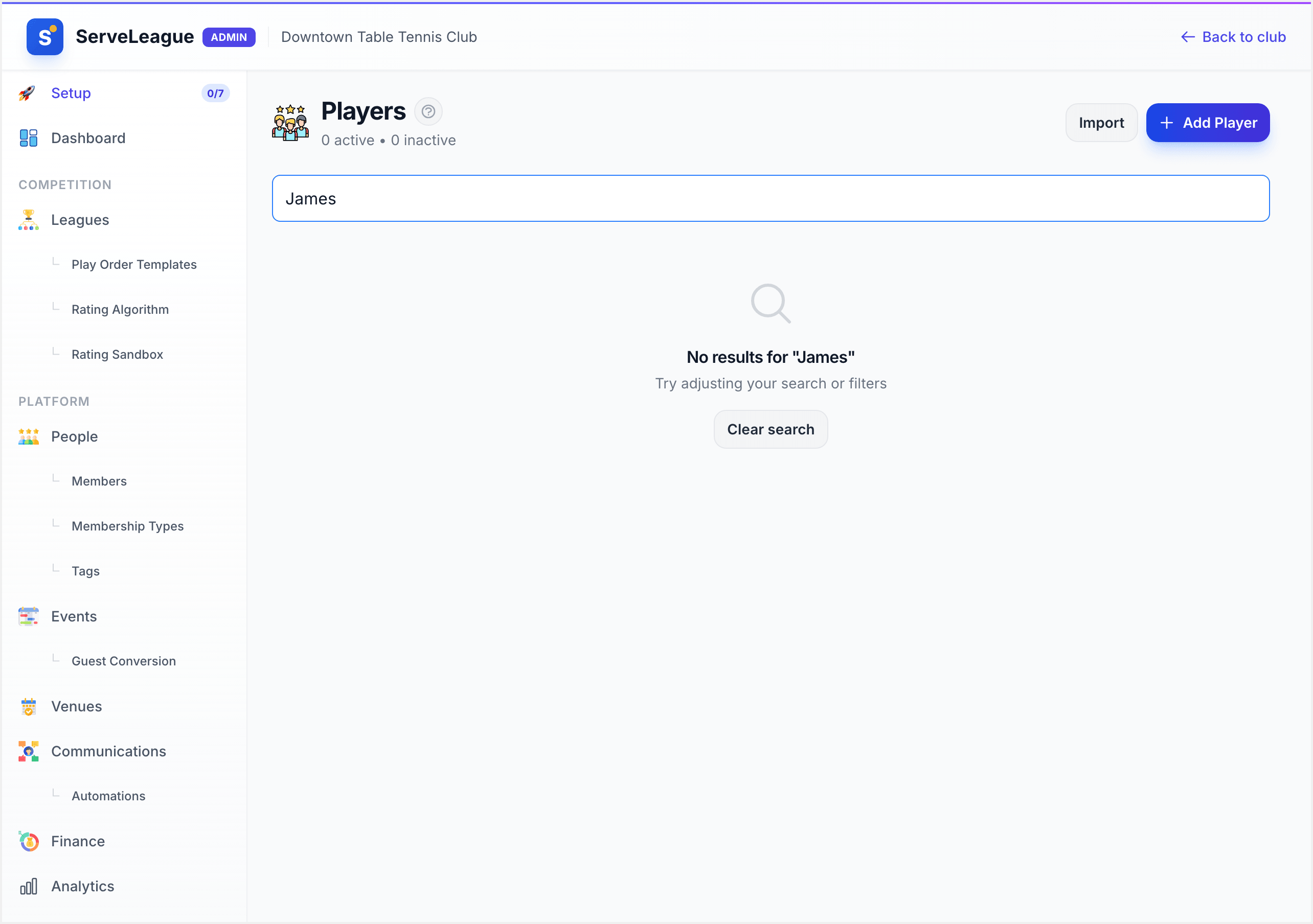The image size is (1313, 924).
Task: Click the Leagues trophy icon
Action: point(29,220)
